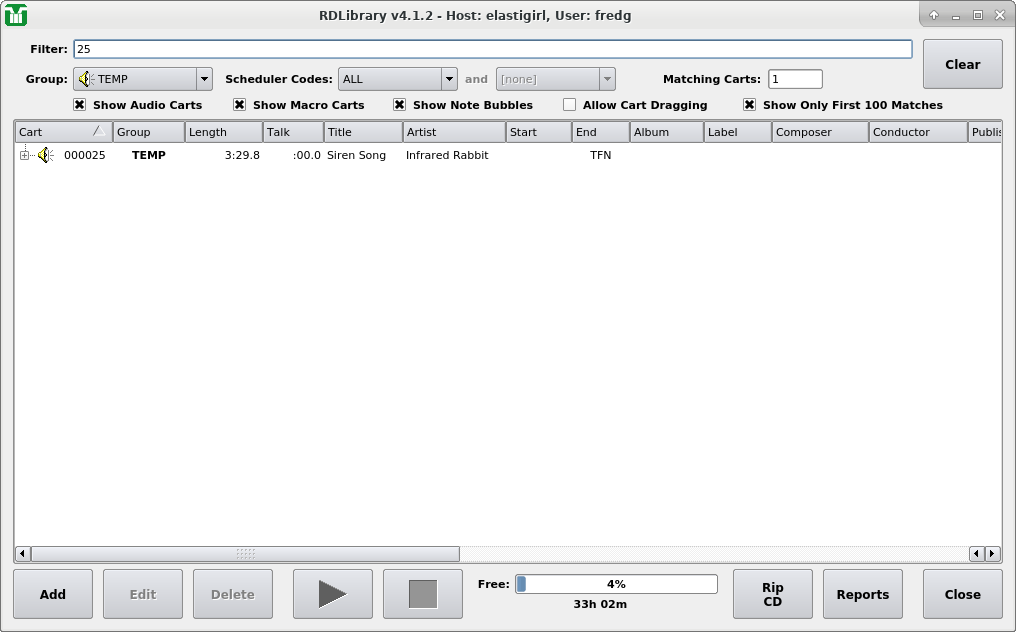The height and width of the screenshot is (632, 1016).
Task: Disable Show Note Bubbles
Action: [x=399, y=105]
